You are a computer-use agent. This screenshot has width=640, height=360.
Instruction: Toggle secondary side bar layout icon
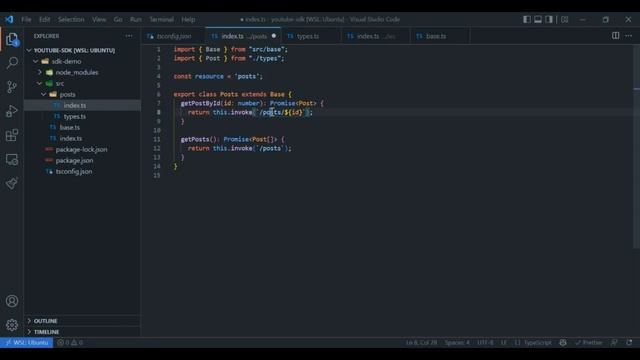click(x=549, y=19)
